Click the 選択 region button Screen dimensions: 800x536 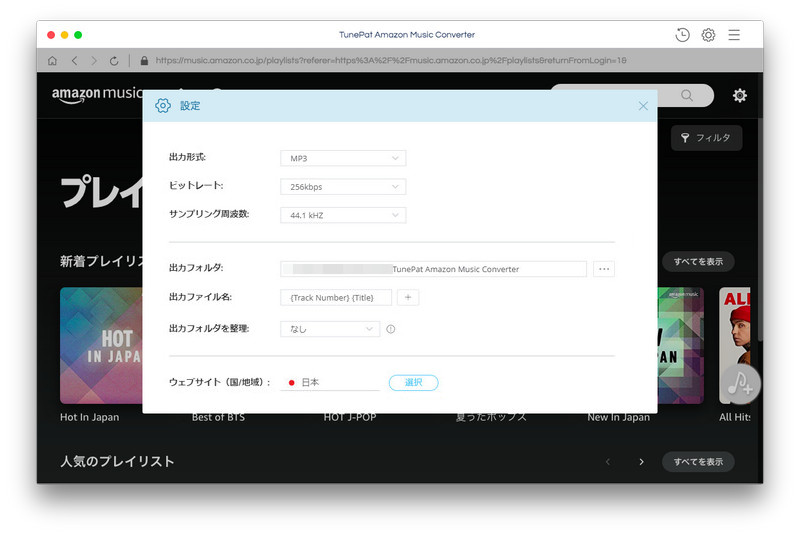click(413, 382)
